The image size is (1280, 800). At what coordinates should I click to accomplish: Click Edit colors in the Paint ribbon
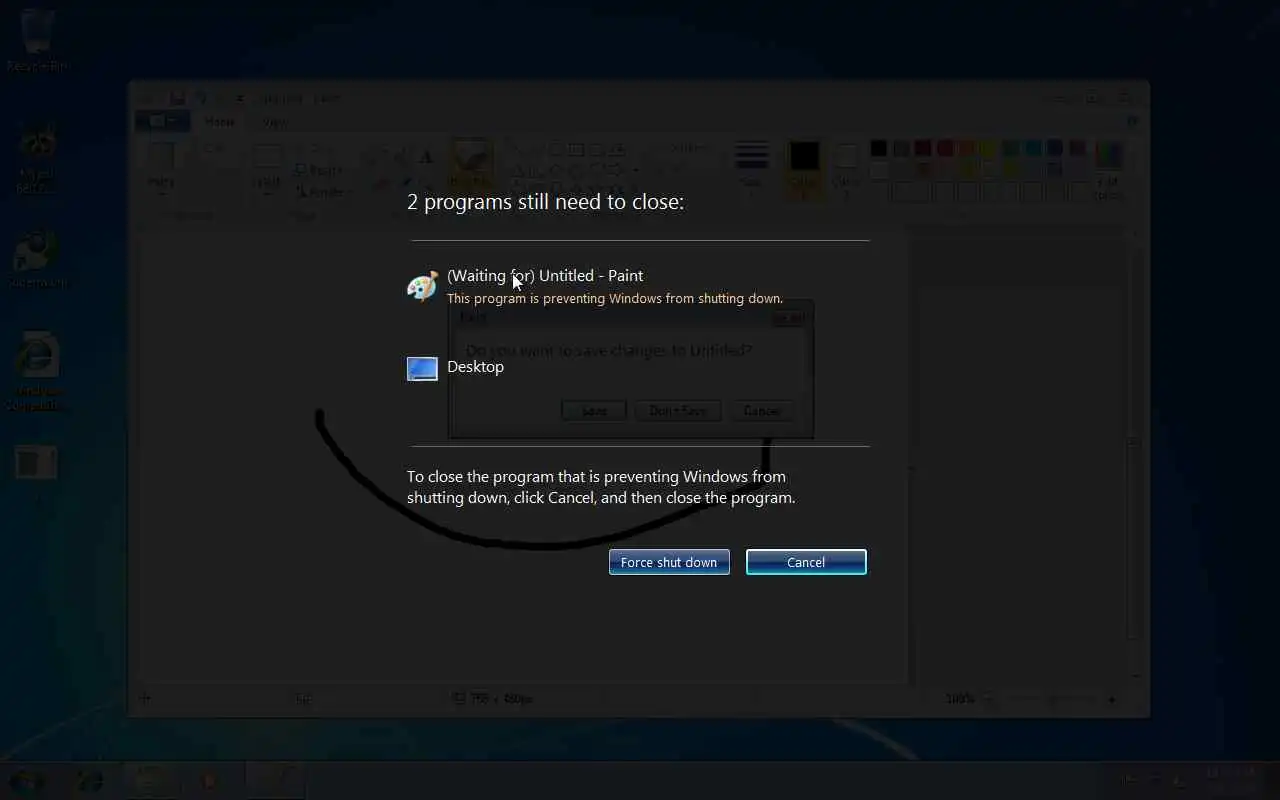pos(1108,168)
